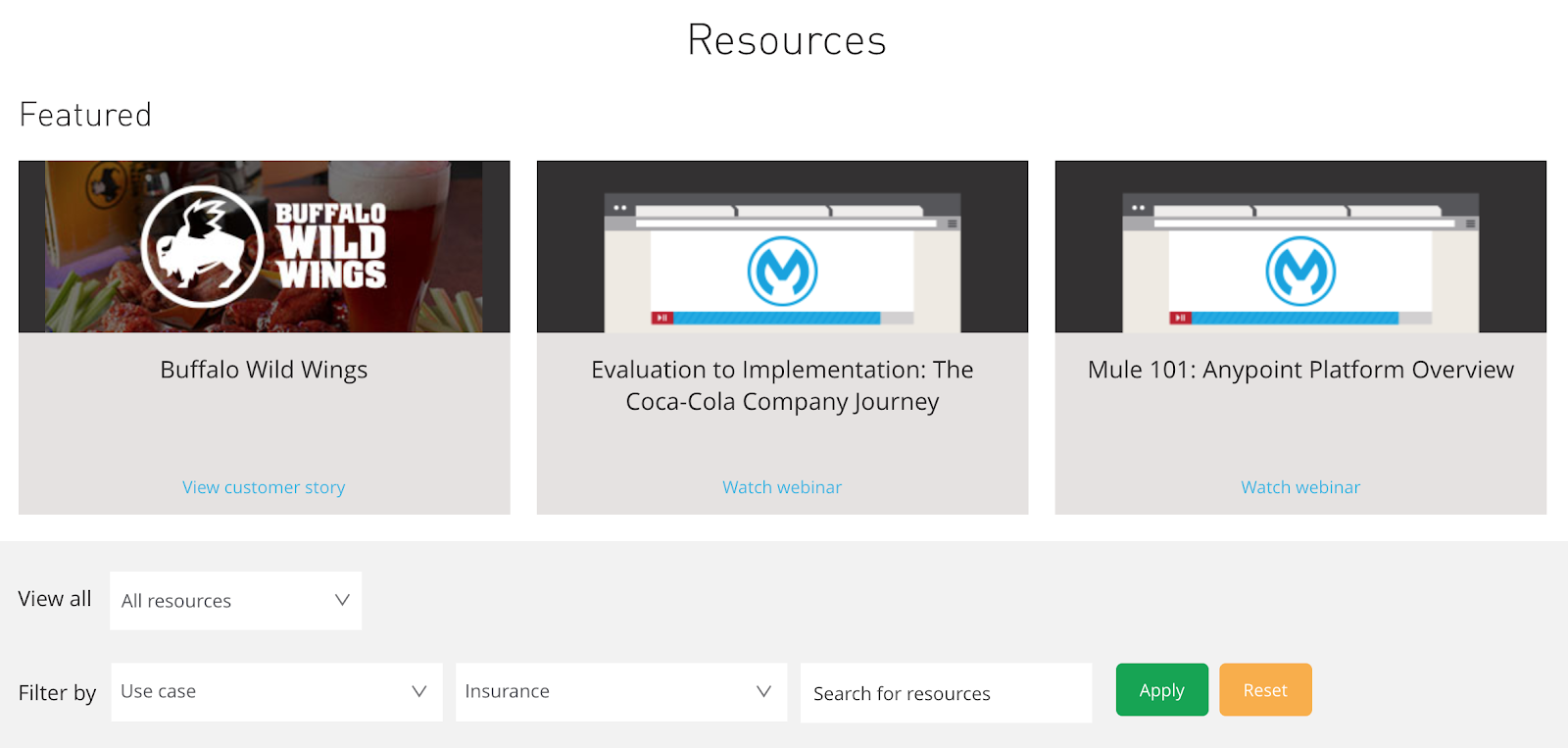The width and height of the screenshot is (1568, 748).
Task: Open the All resources dropdown
Action: coord(236,601)
